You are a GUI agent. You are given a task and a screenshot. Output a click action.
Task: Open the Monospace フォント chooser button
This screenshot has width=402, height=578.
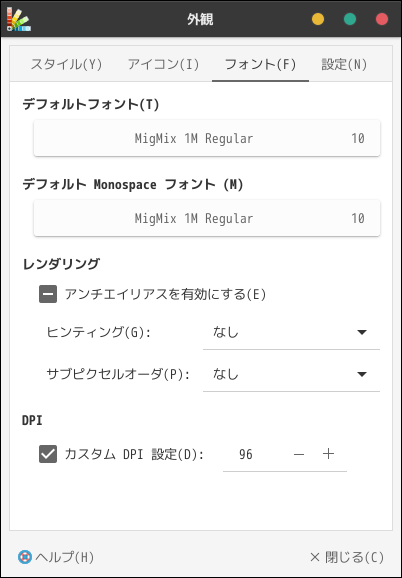coord(207,218)
